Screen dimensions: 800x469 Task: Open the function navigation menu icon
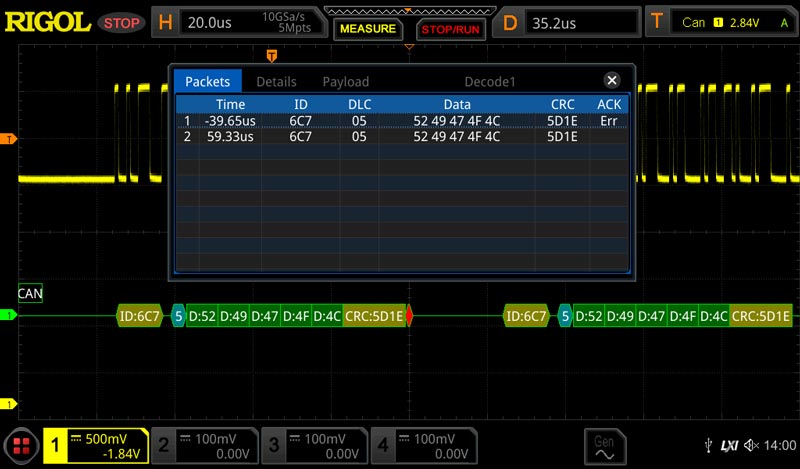tap(20, 446)
